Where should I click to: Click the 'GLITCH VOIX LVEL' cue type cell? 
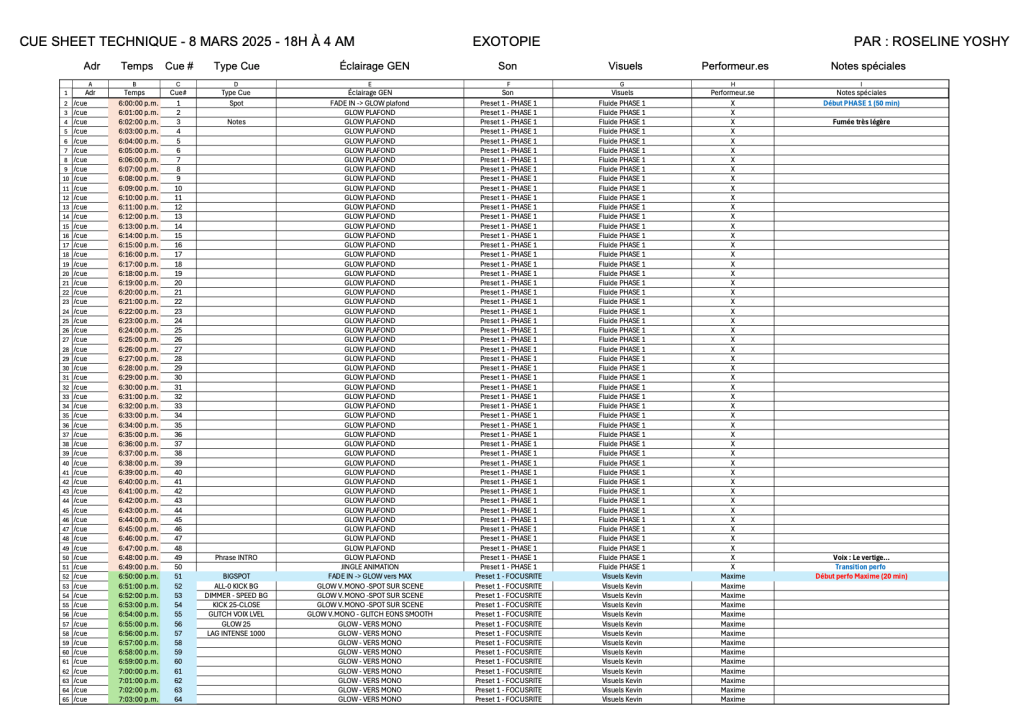coord(236,614)
